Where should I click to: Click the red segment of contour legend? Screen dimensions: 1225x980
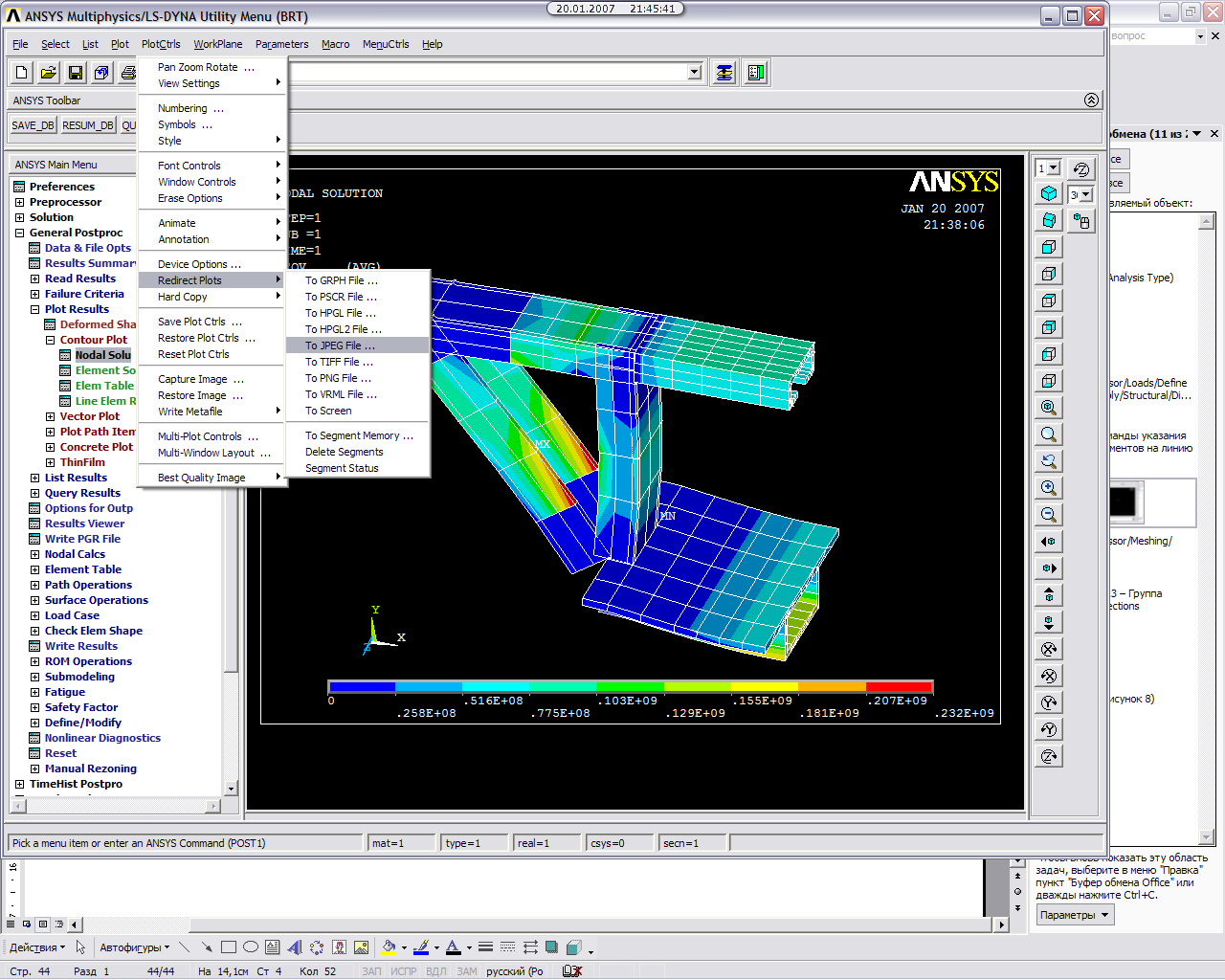(899, 686)
